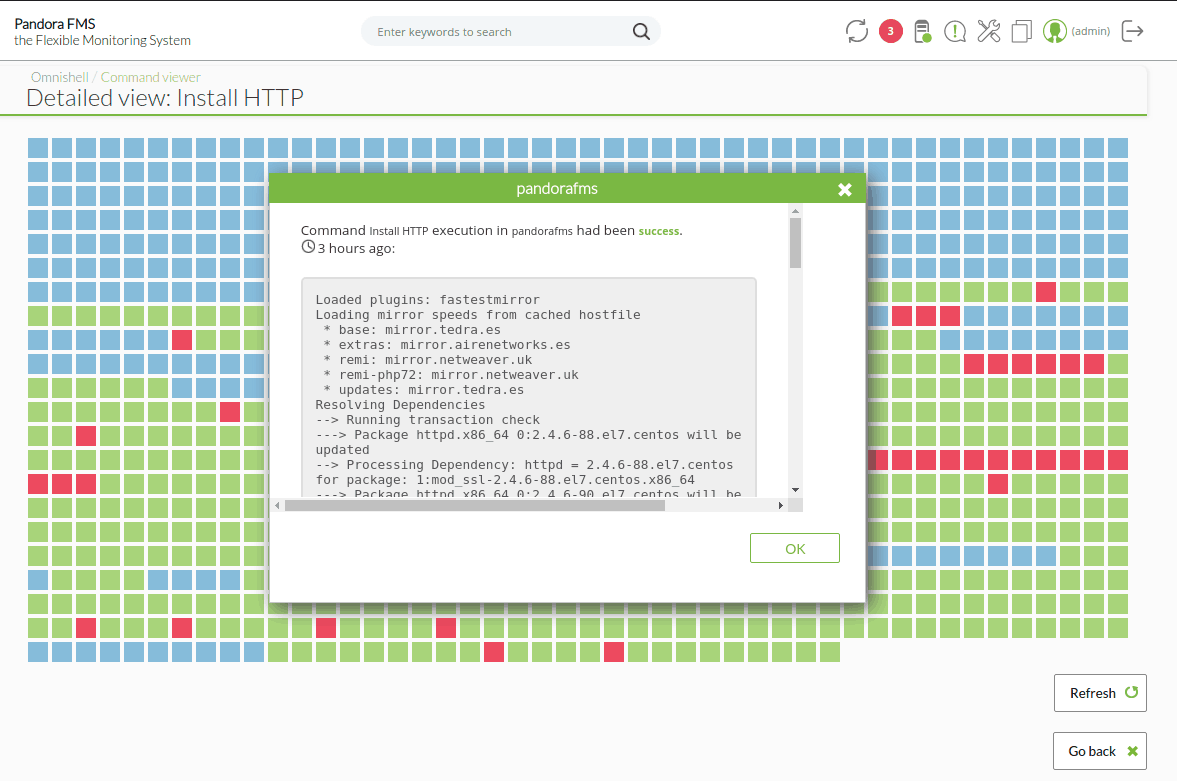Viewport: 1177px width, 781px height.
Task: Click the autorefresh circular arrows icon in header
Action: [x=856, y=32]
